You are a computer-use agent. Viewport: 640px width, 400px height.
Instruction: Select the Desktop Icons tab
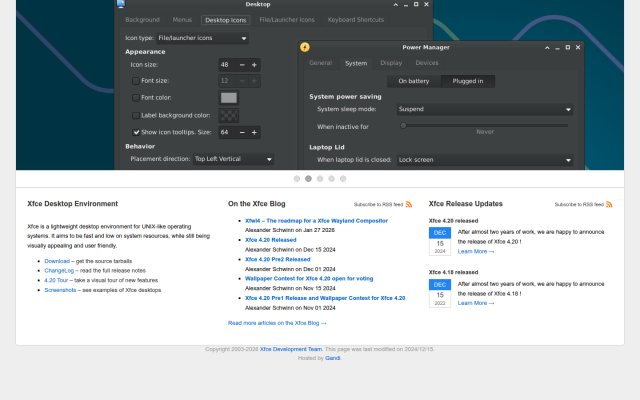coord(225,20)
